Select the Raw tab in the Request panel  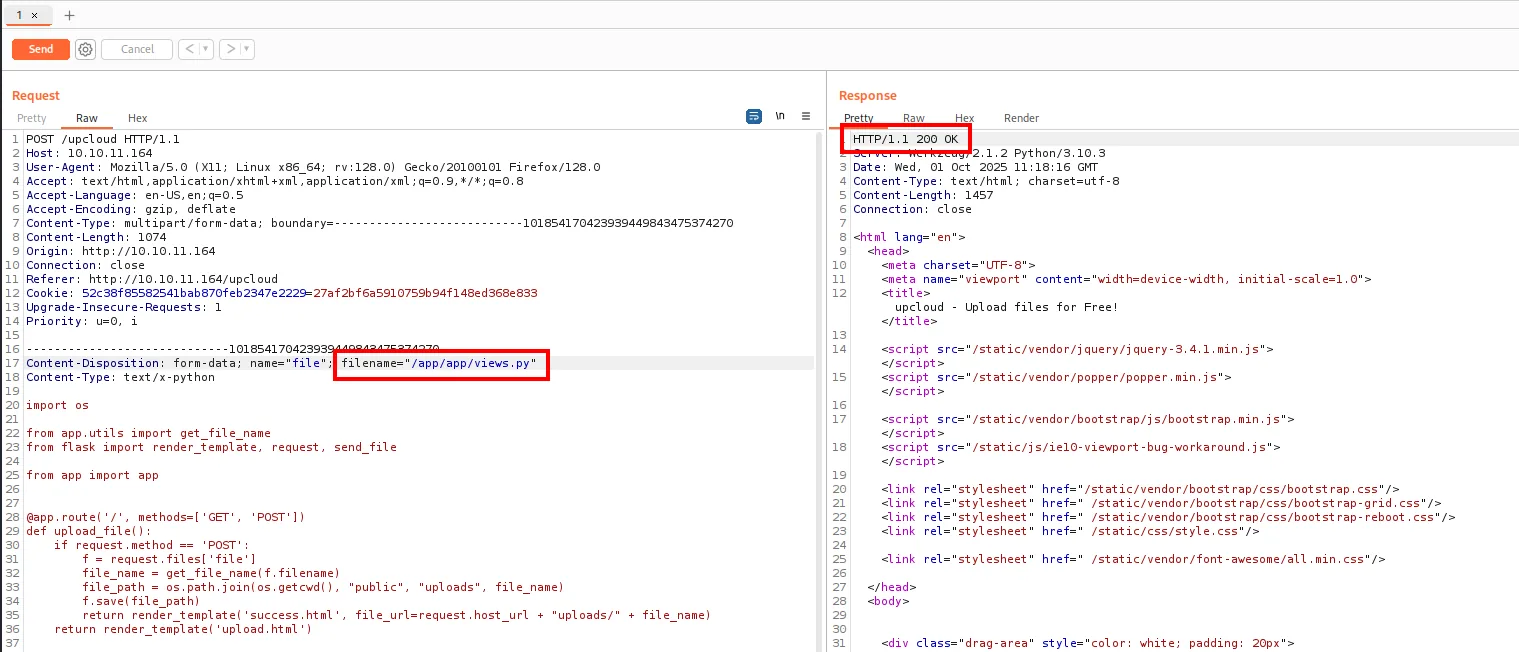(87, 118)
